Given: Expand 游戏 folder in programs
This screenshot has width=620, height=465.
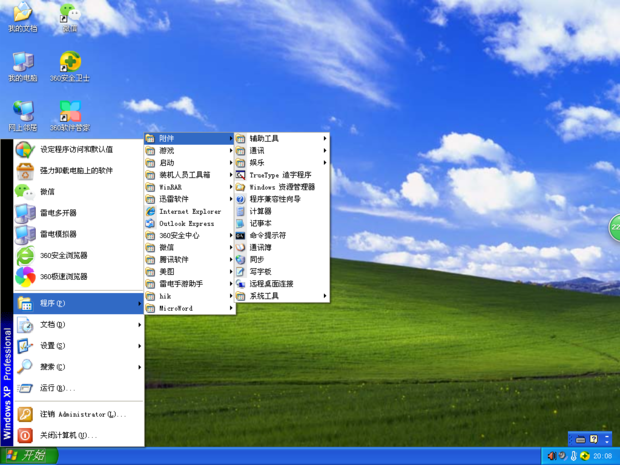Looking at the screenshot, I should pos(190,151).
